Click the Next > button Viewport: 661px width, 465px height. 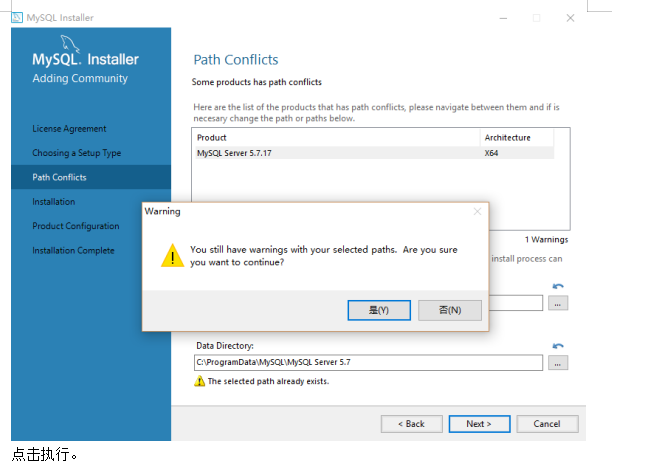[479, 424]
